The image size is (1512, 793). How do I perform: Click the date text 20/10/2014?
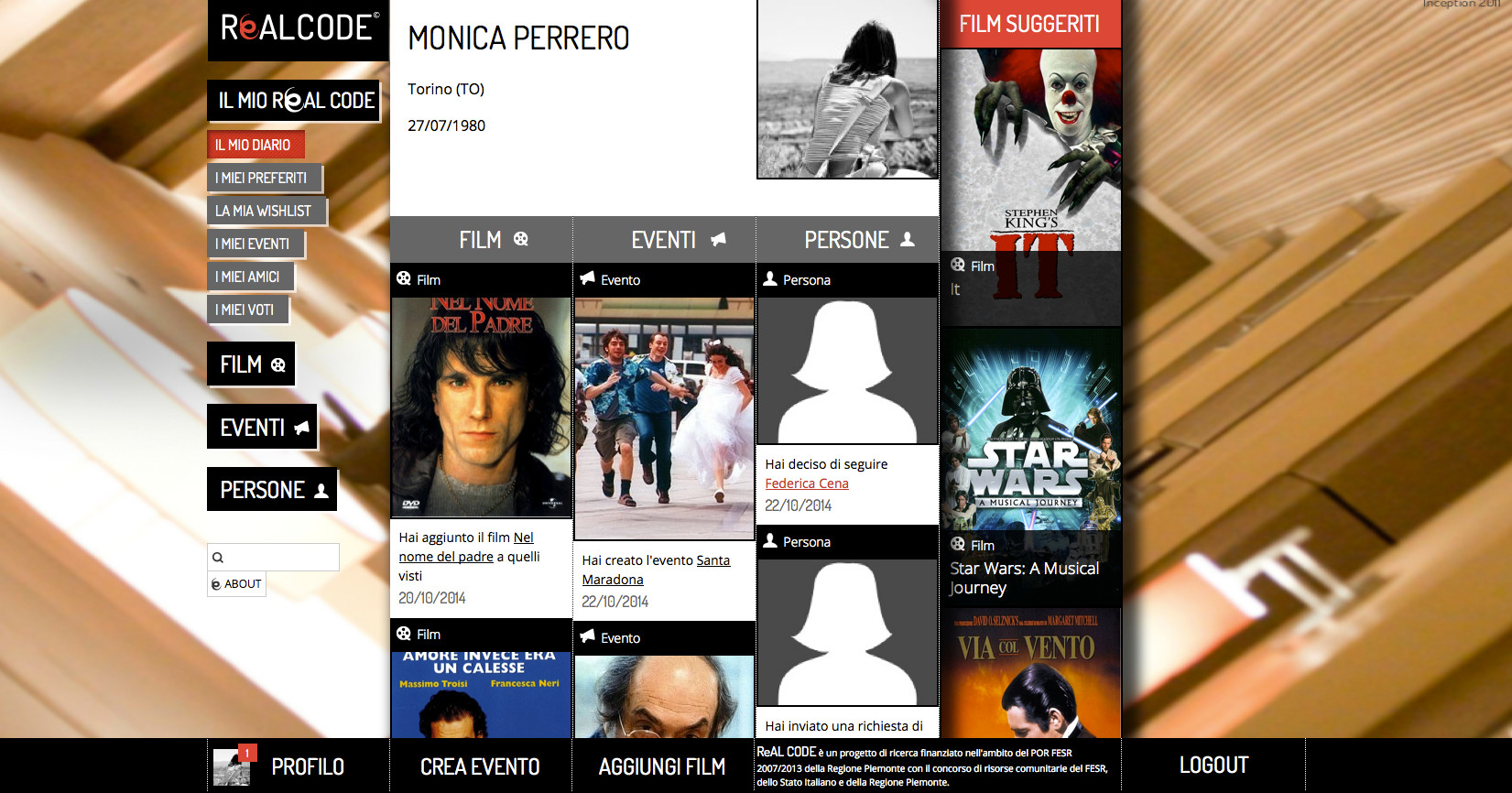(x=432, y=598)
